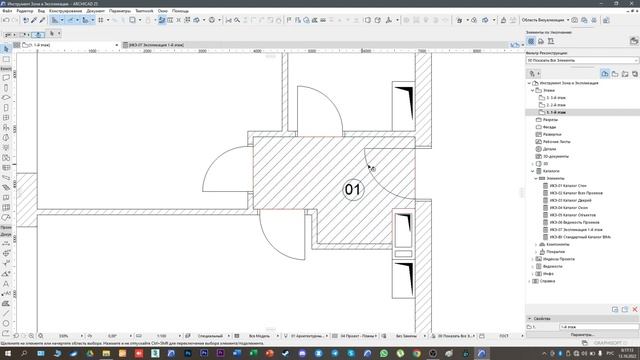The image size is (640, 360).
Task: Select the Marquee tool in the toolbox
Action: [6, 59]
